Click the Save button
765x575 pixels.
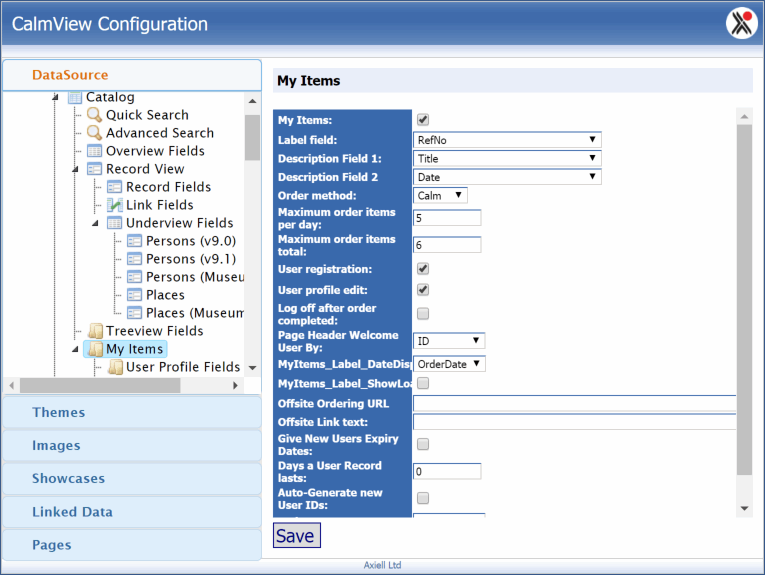click(x=295, y=536)
